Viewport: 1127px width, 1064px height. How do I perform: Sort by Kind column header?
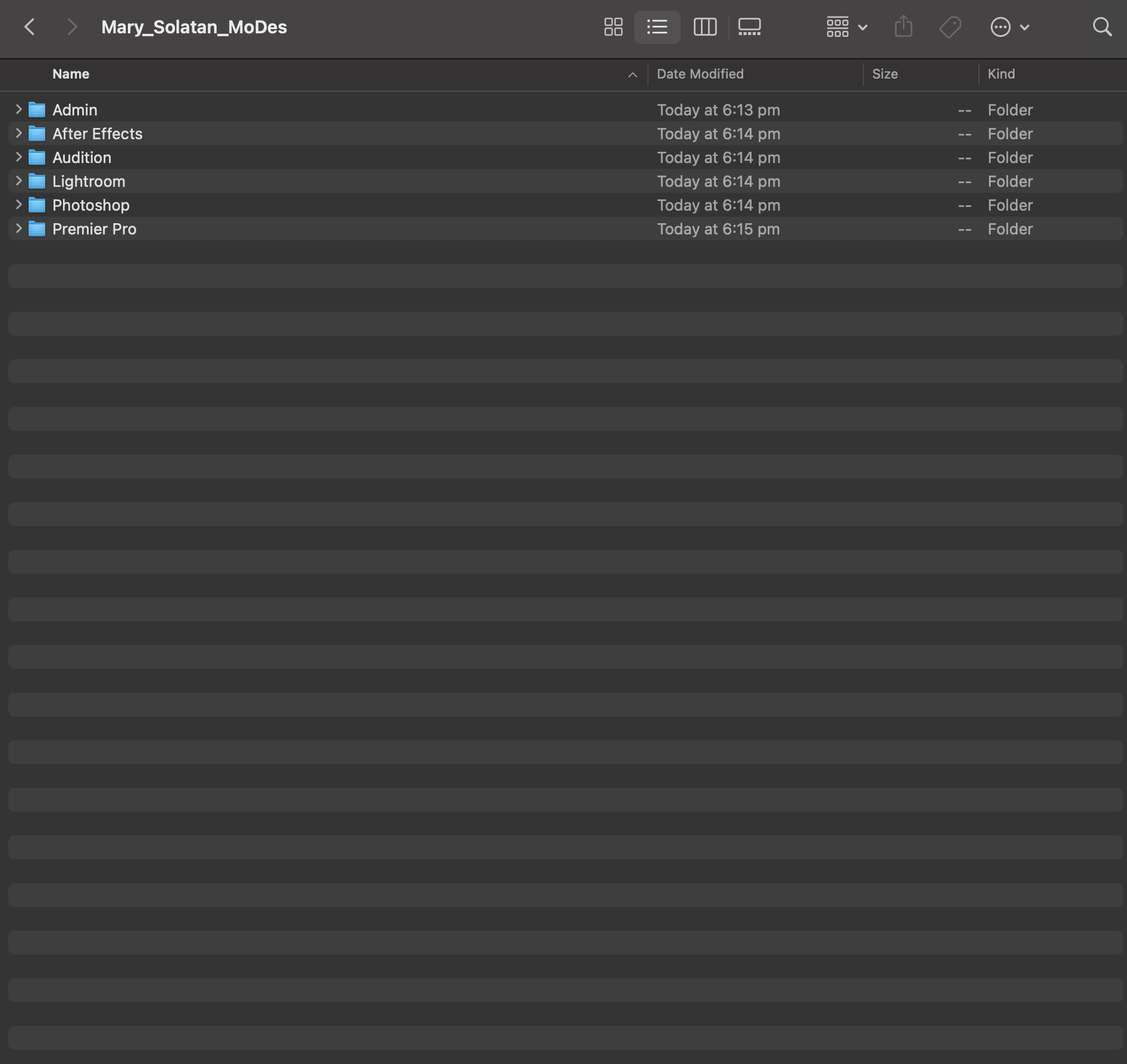click(x=1001, y=74)
